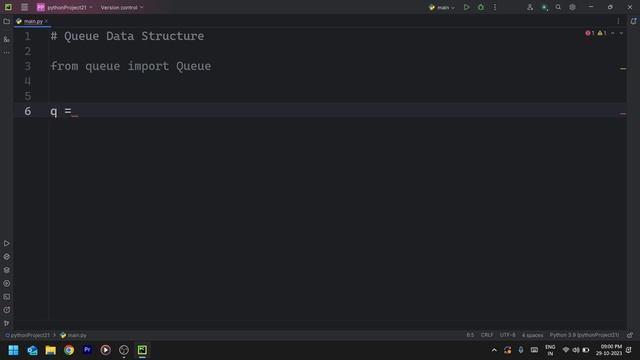Open Python 3.9 interpreter selector
The image size is (640, 360).
(584, 335)
